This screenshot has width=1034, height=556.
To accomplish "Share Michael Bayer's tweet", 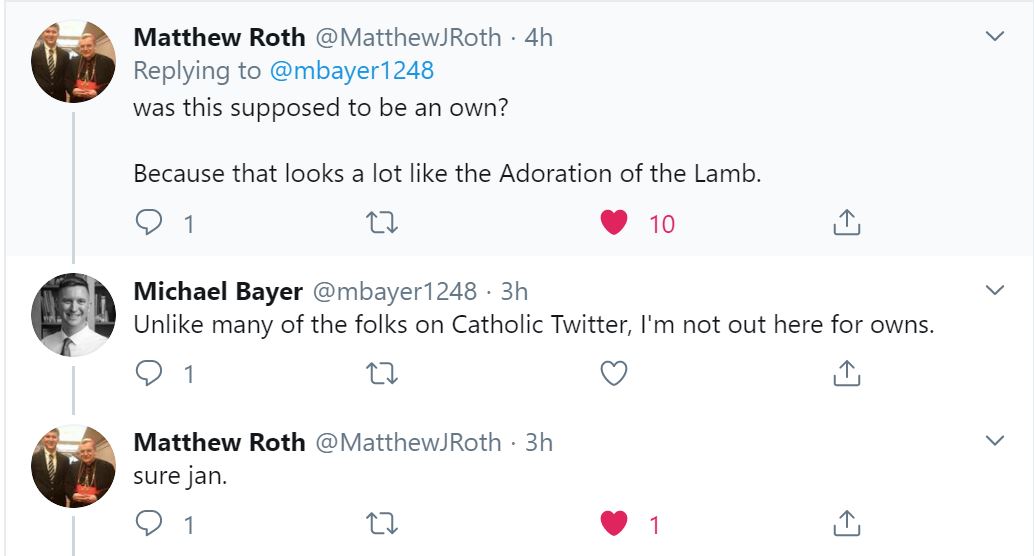I will 846,373.
